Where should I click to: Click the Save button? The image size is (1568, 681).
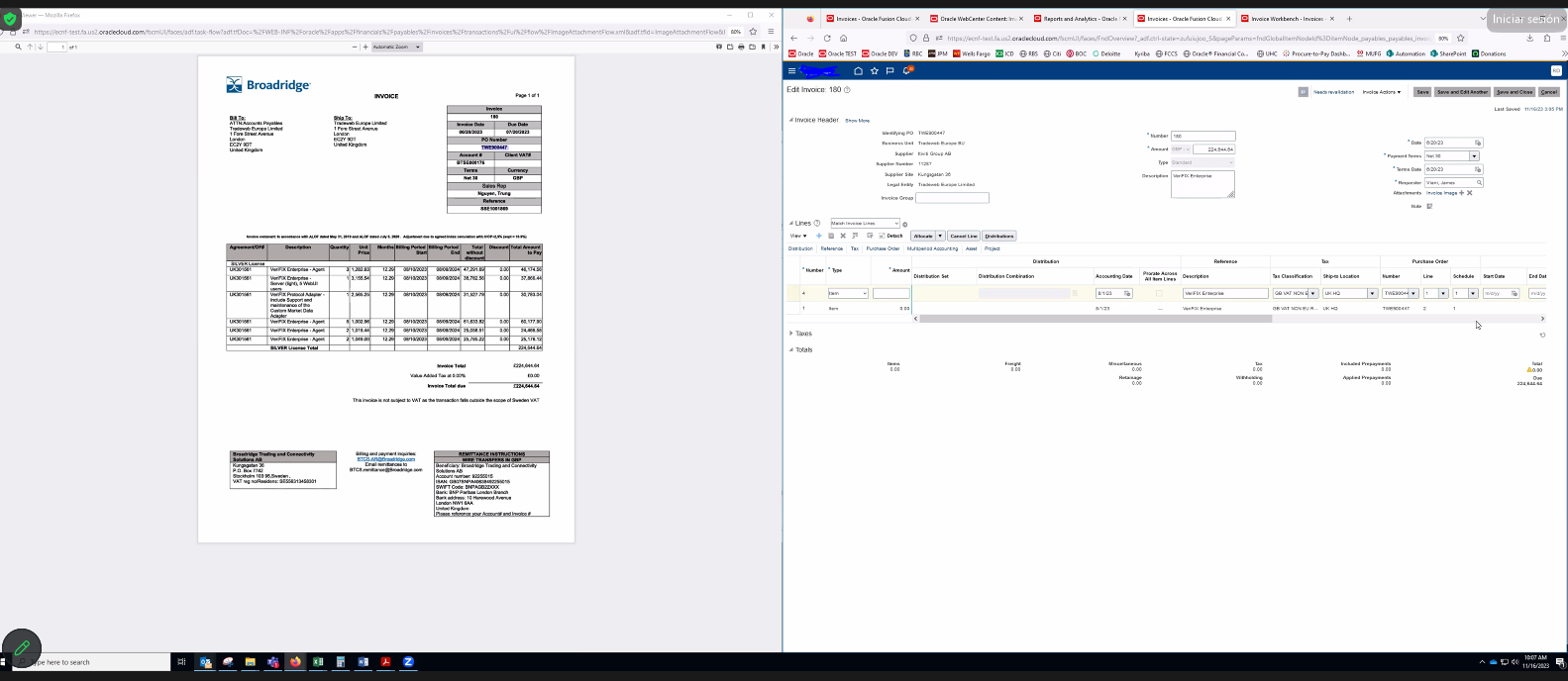tap(1422, 92)
